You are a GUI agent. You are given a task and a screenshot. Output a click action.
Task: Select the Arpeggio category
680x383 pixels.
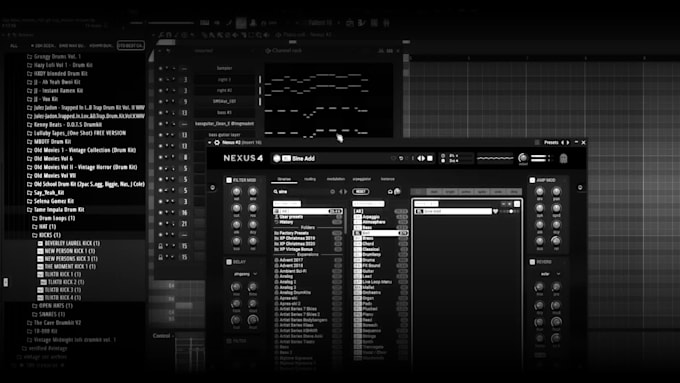[x=381, y=216]
